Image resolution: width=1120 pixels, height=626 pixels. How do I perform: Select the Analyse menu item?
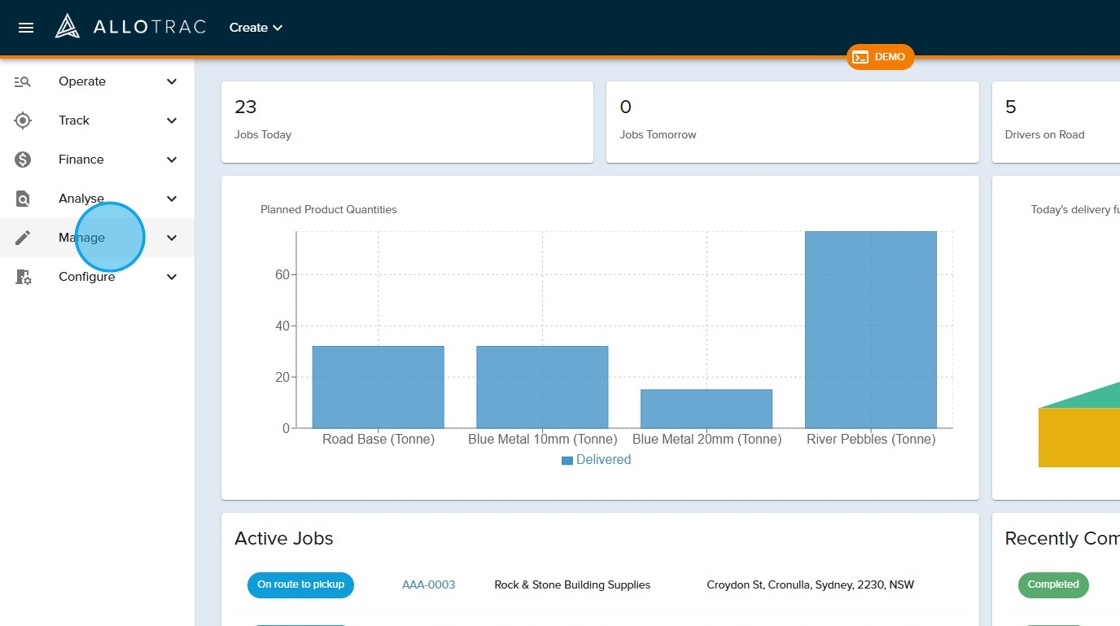tap(81, 199)
